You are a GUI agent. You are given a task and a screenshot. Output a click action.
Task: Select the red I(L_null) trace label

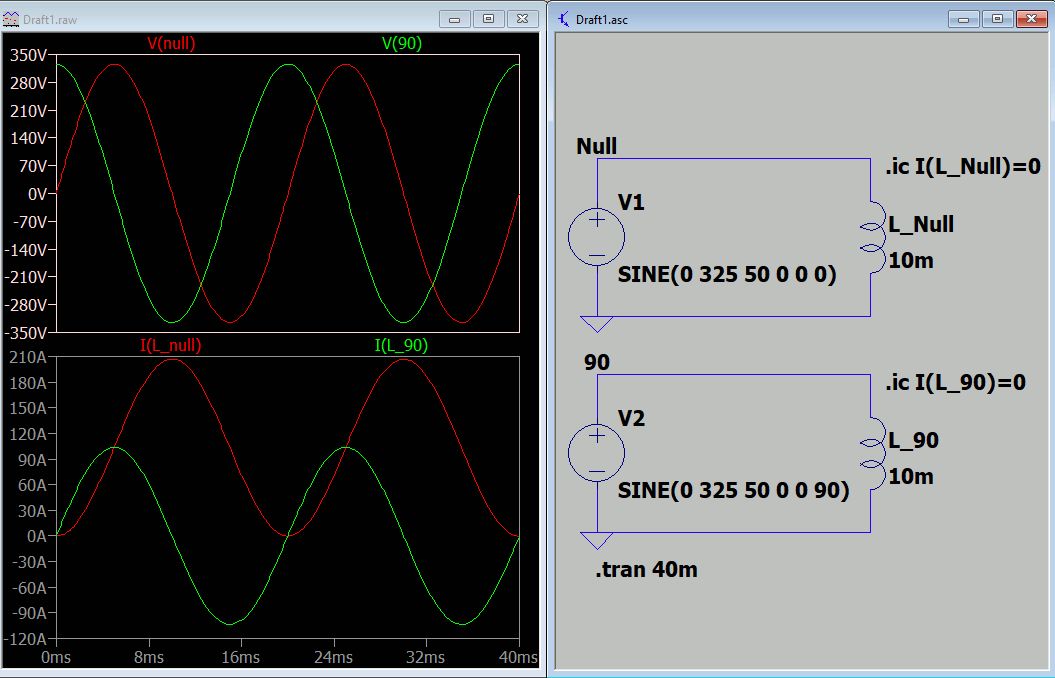(x=171, y=346)
